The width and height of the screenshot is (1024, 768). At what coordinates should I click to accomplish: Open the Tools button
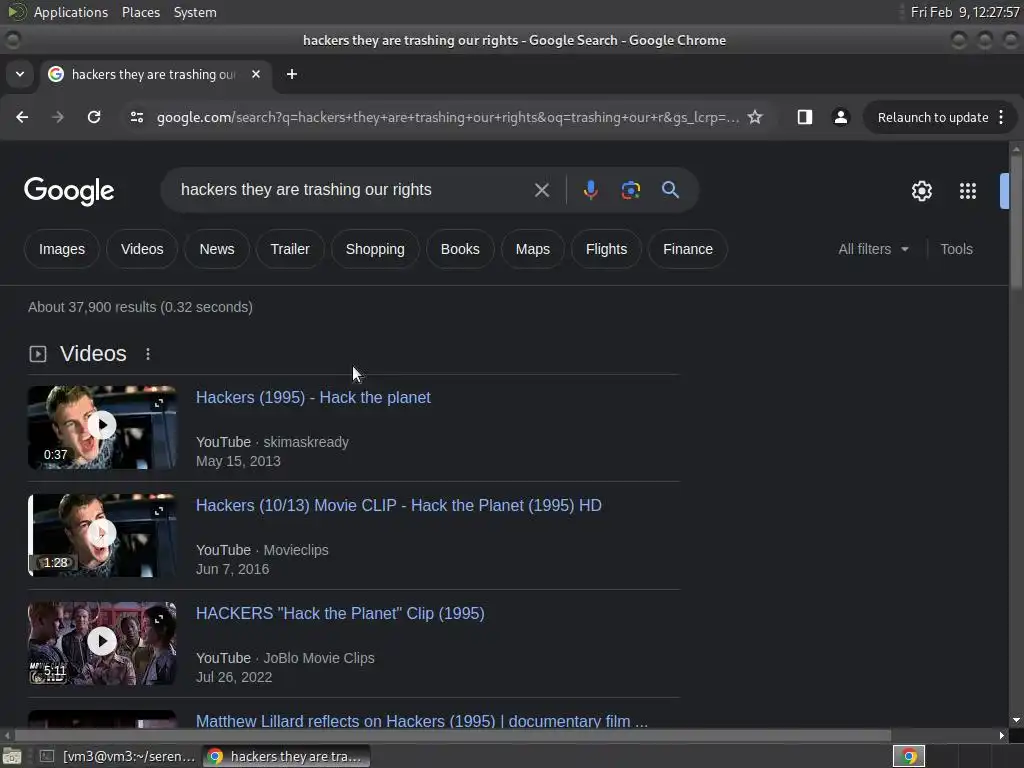tap(956, 249)
